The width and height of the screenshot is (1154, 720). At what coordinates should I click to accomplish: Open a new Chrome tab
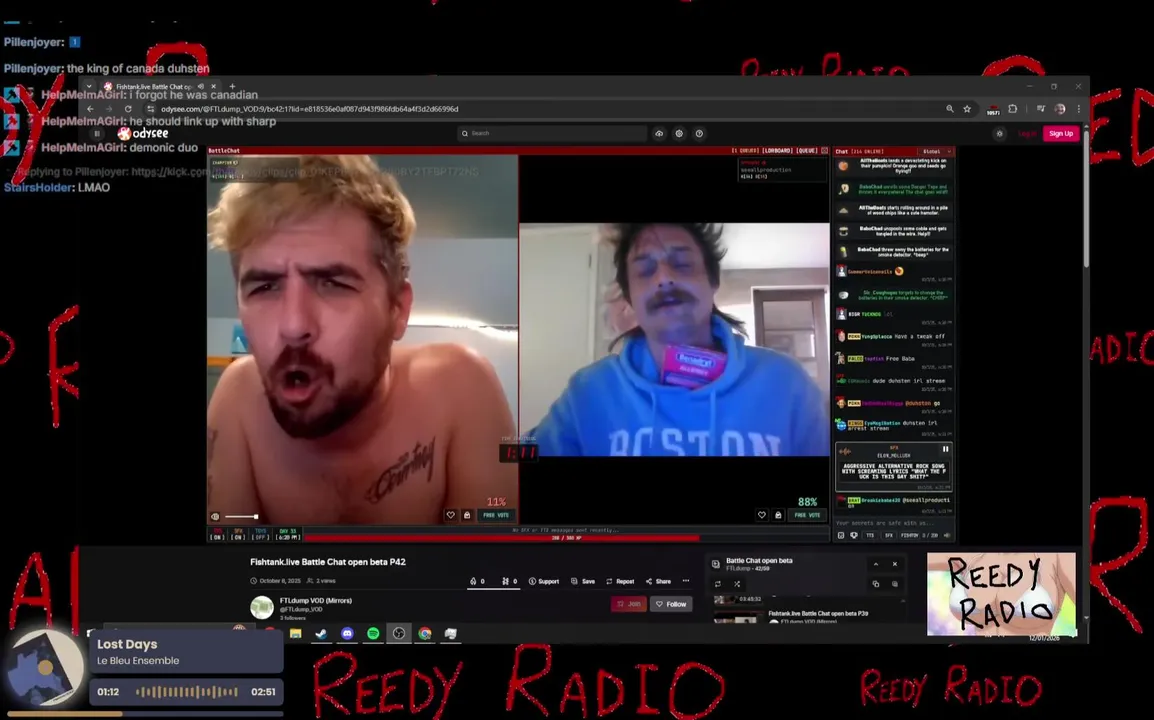click(233, 86)
